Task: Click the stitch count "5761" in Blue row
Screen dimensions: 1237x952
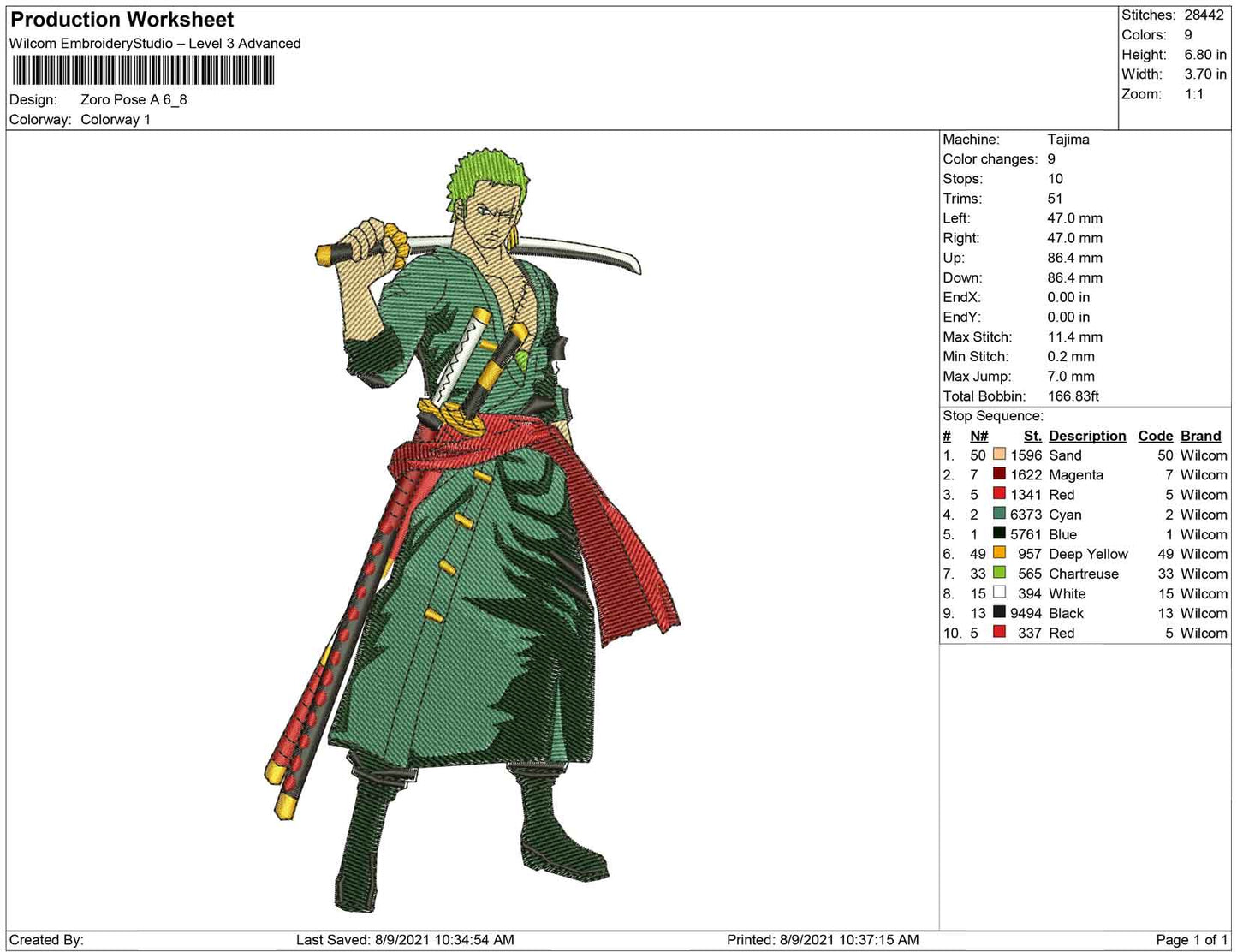Action: (1026, 534)
